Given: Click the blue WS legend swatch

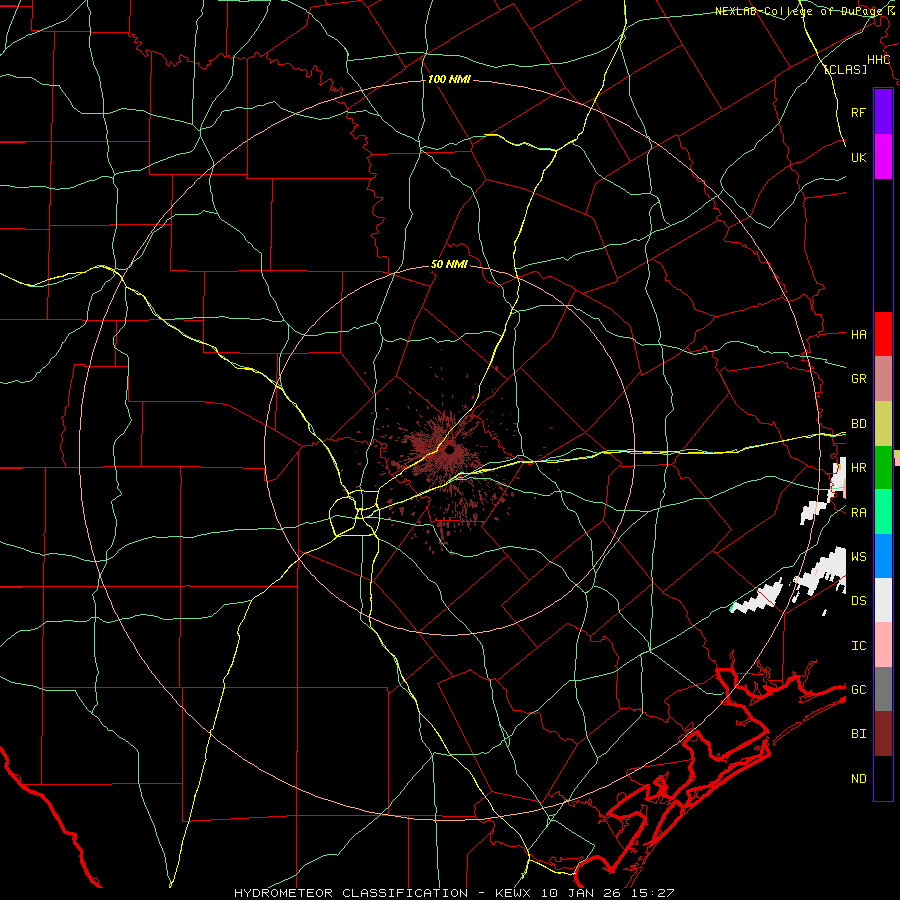Looking at the screenshot, I should 883,556.
